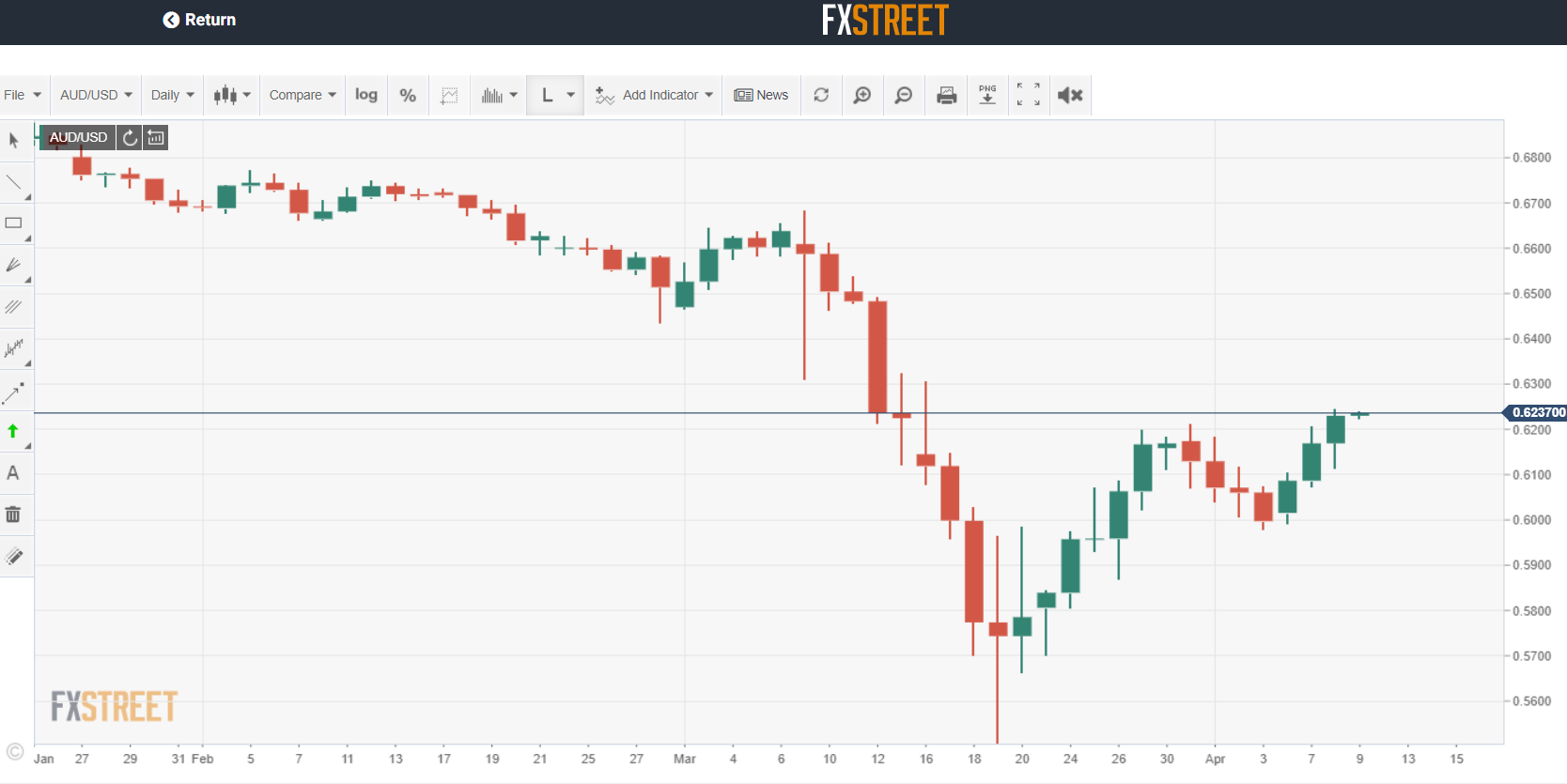
Task: Click the FXStreet logo in header
Action: (885, 21)
